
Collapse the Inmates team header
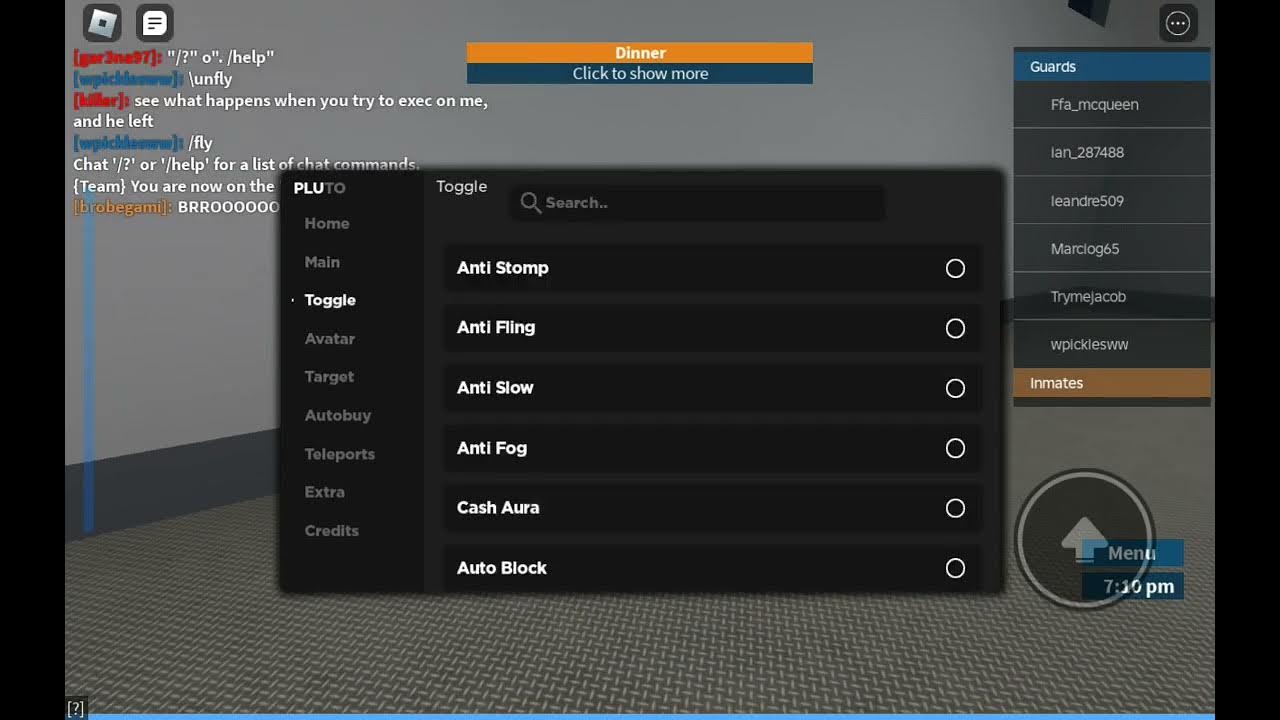(1112, 383)
